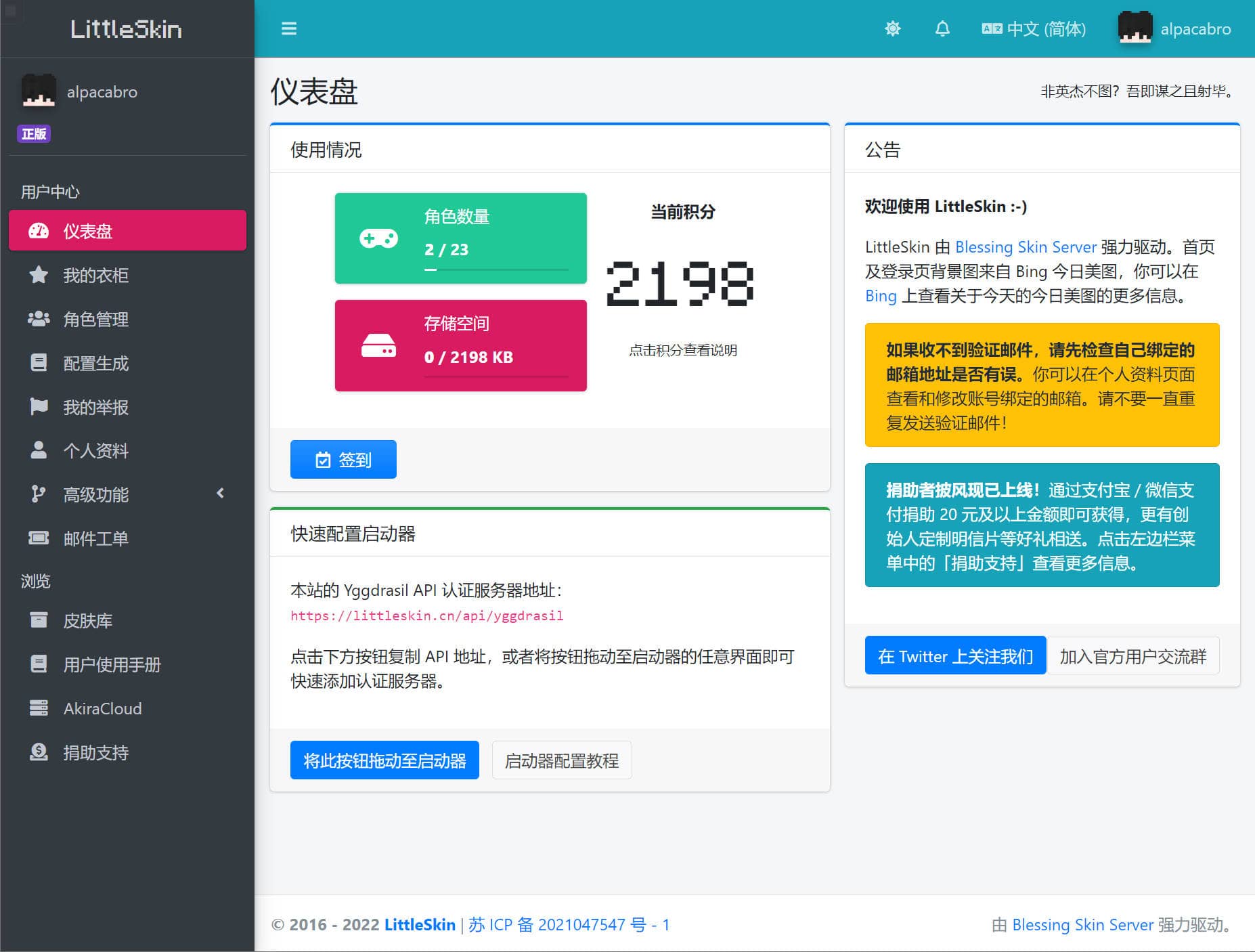Open alpacabro profile name in sidebar
1255x952 pixels.
(102, 91)
